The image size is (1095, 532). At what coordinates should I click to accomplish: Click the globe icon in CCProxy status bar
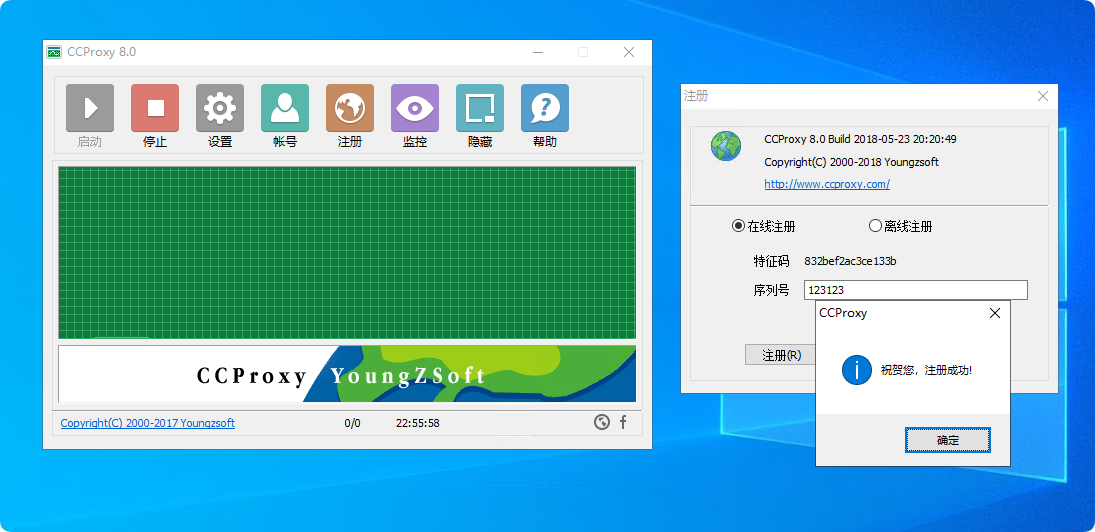coord(602,422)
